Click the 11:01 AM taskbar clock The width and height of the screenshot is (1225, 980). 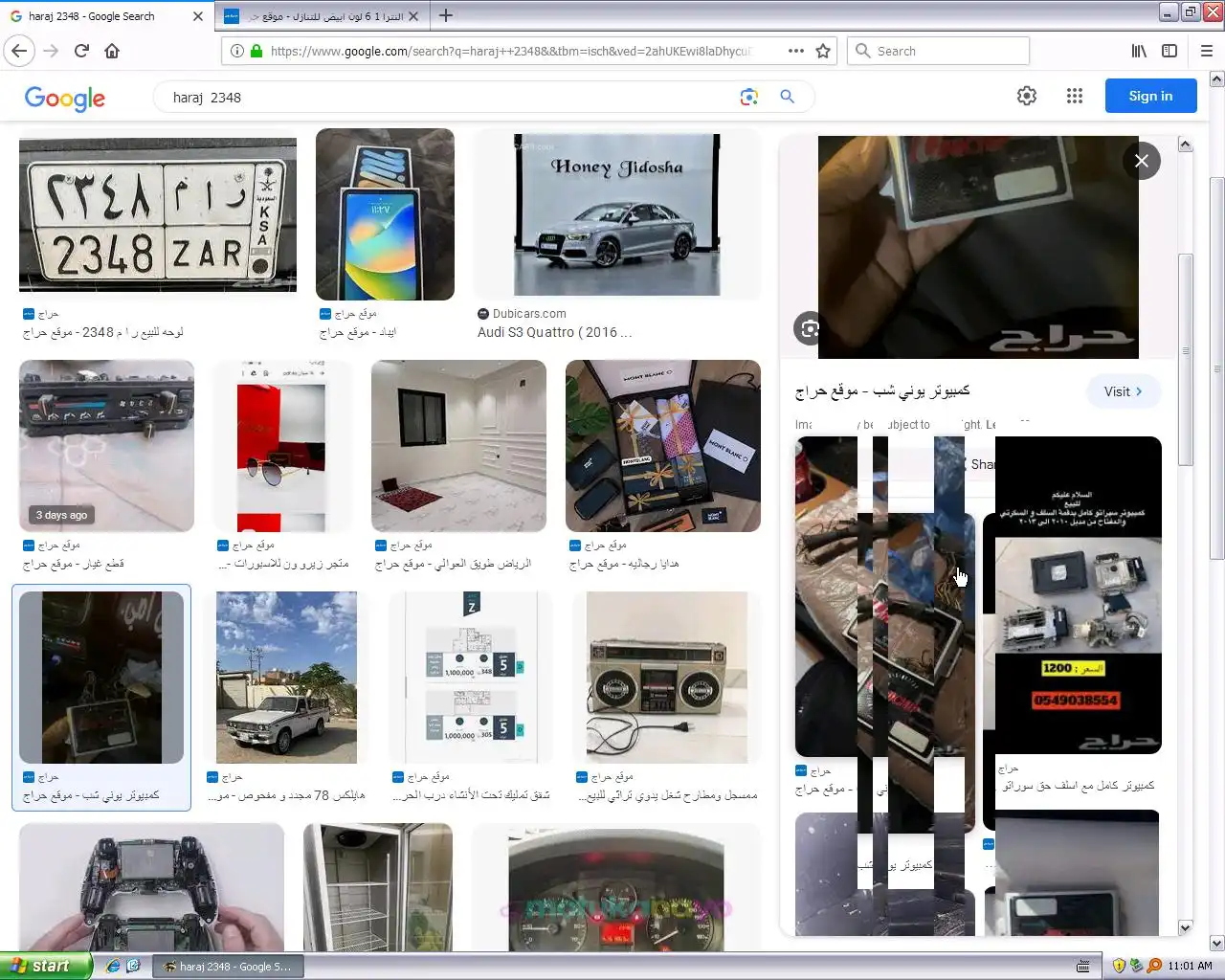[1190, 966]
